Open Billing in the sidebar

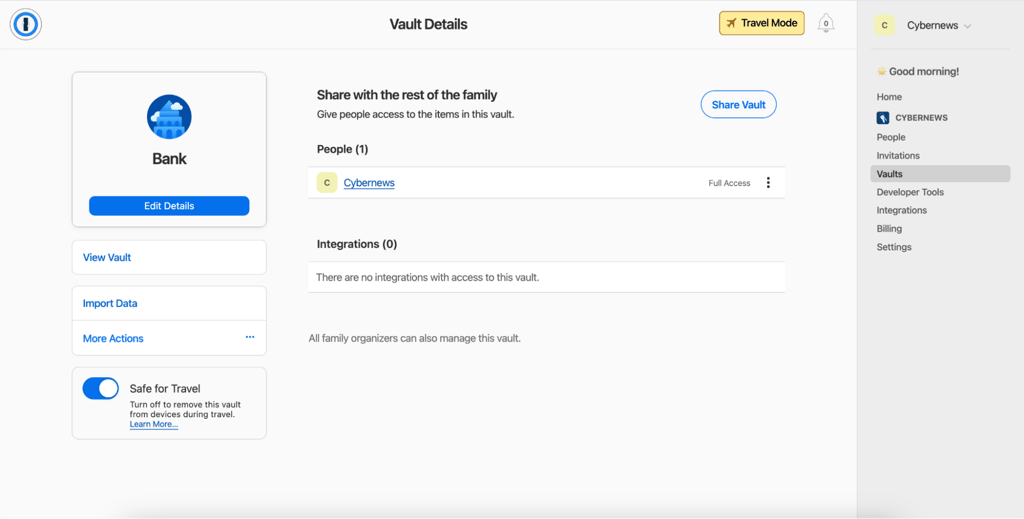[889, 228]
